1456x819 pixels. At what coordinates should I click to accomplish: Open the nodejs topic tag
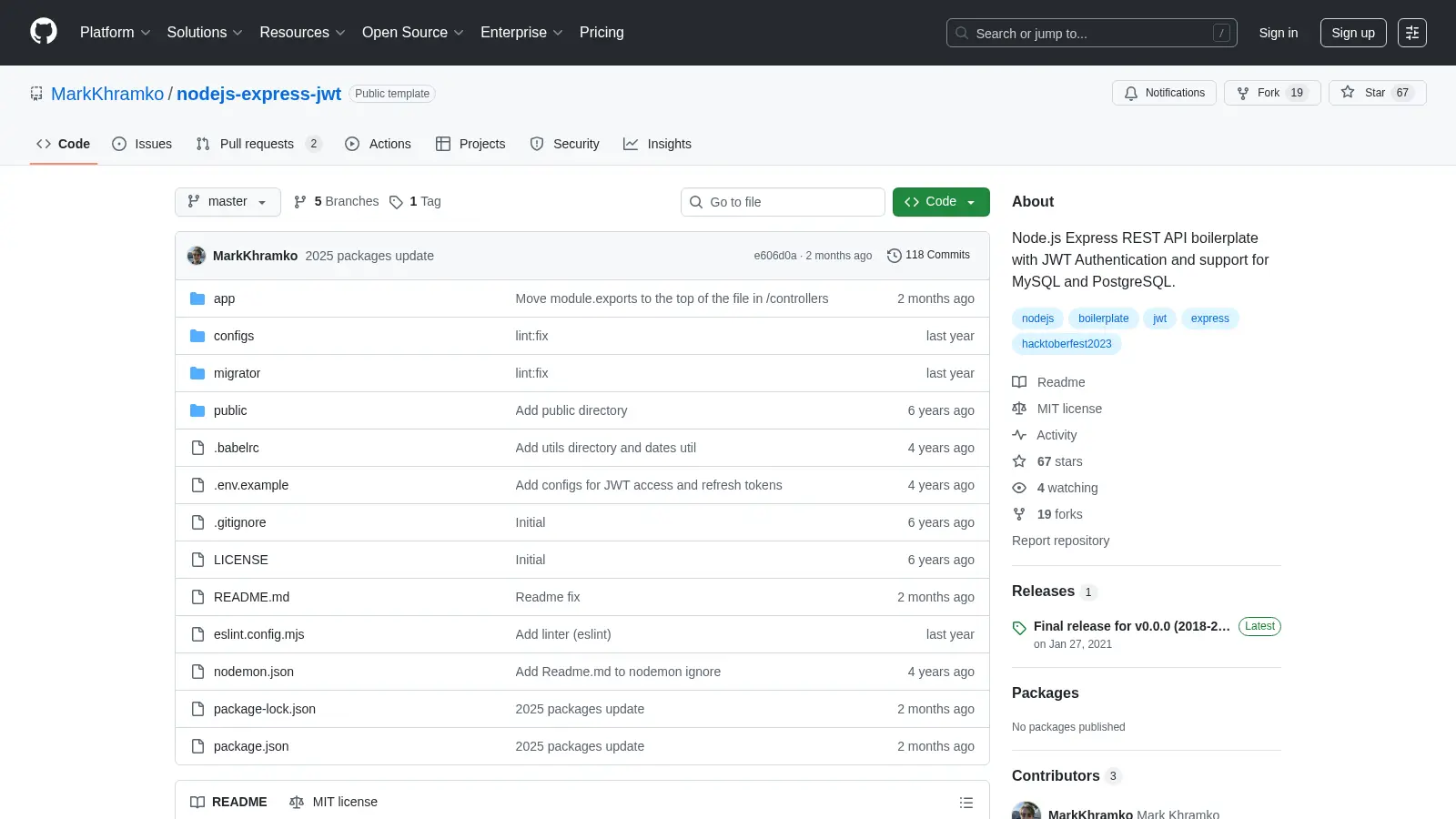[x=1037, y=318]
